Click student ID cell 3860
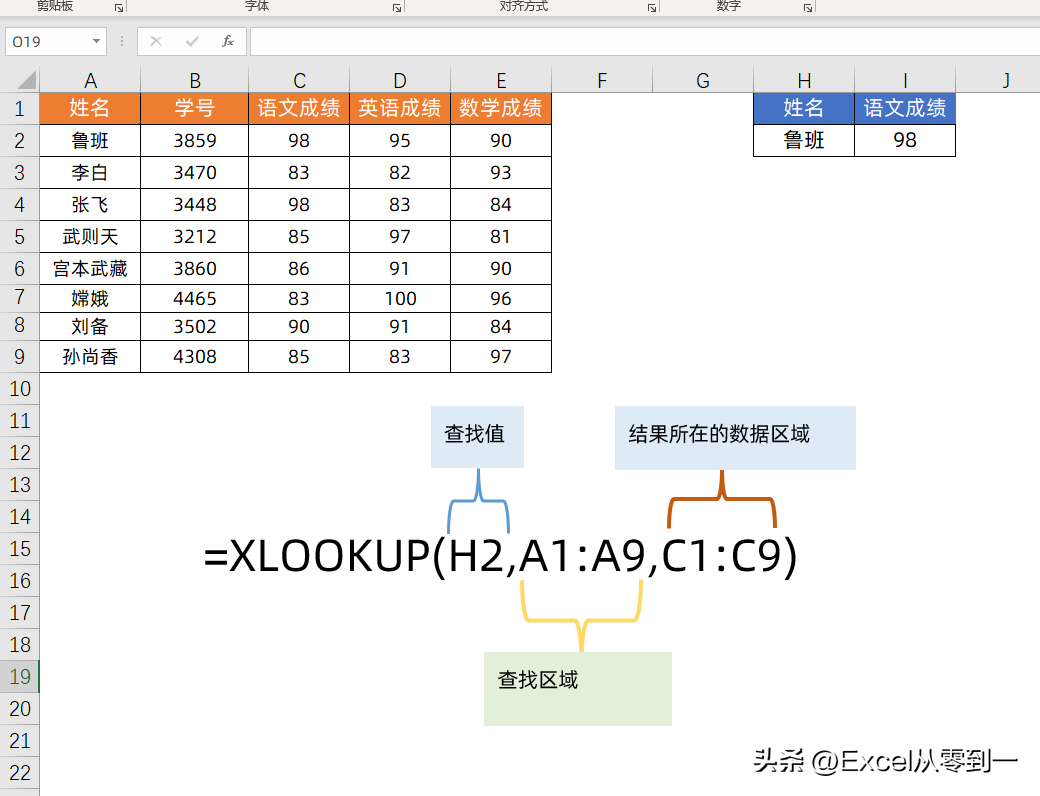Viewport: 1040px width, 796px height. tap(195, 269)
